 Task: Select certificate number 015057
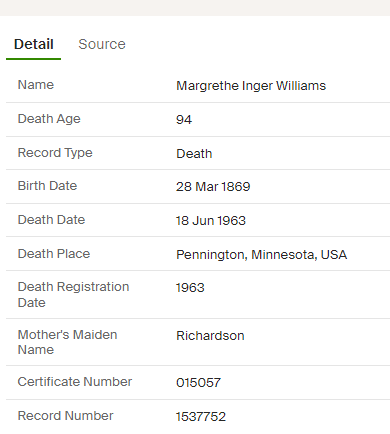198,383
